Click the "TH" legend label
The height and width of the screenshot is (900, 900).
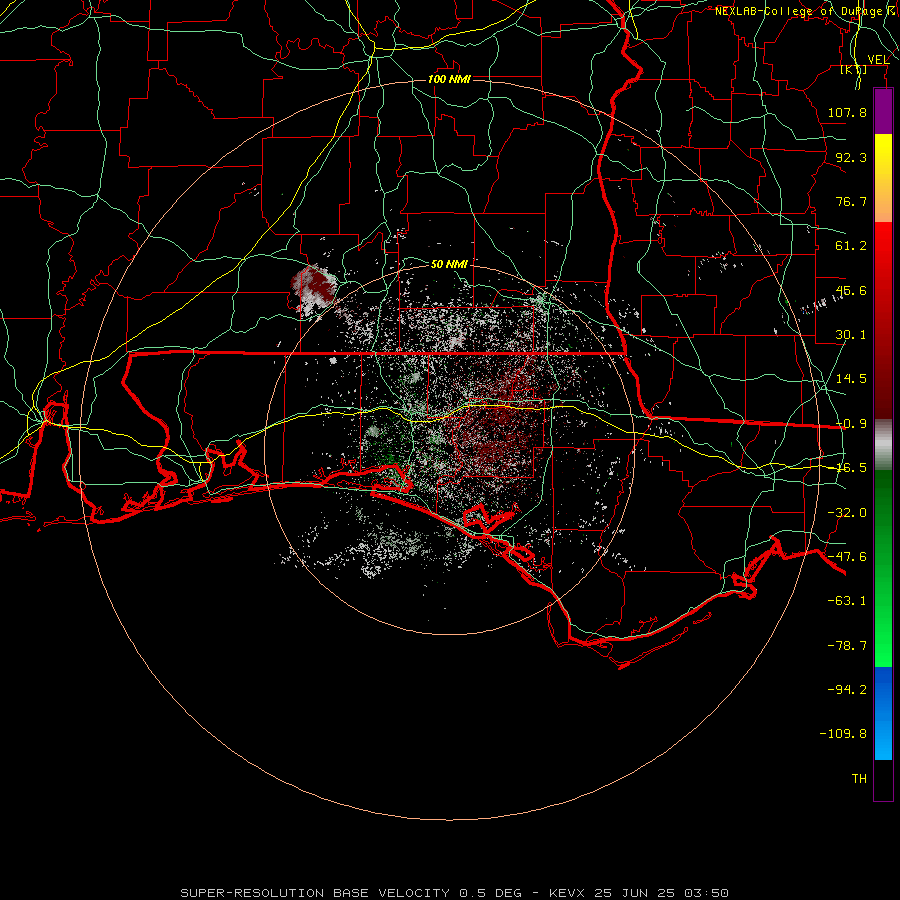pyautogui.click(x=859, y=779)
